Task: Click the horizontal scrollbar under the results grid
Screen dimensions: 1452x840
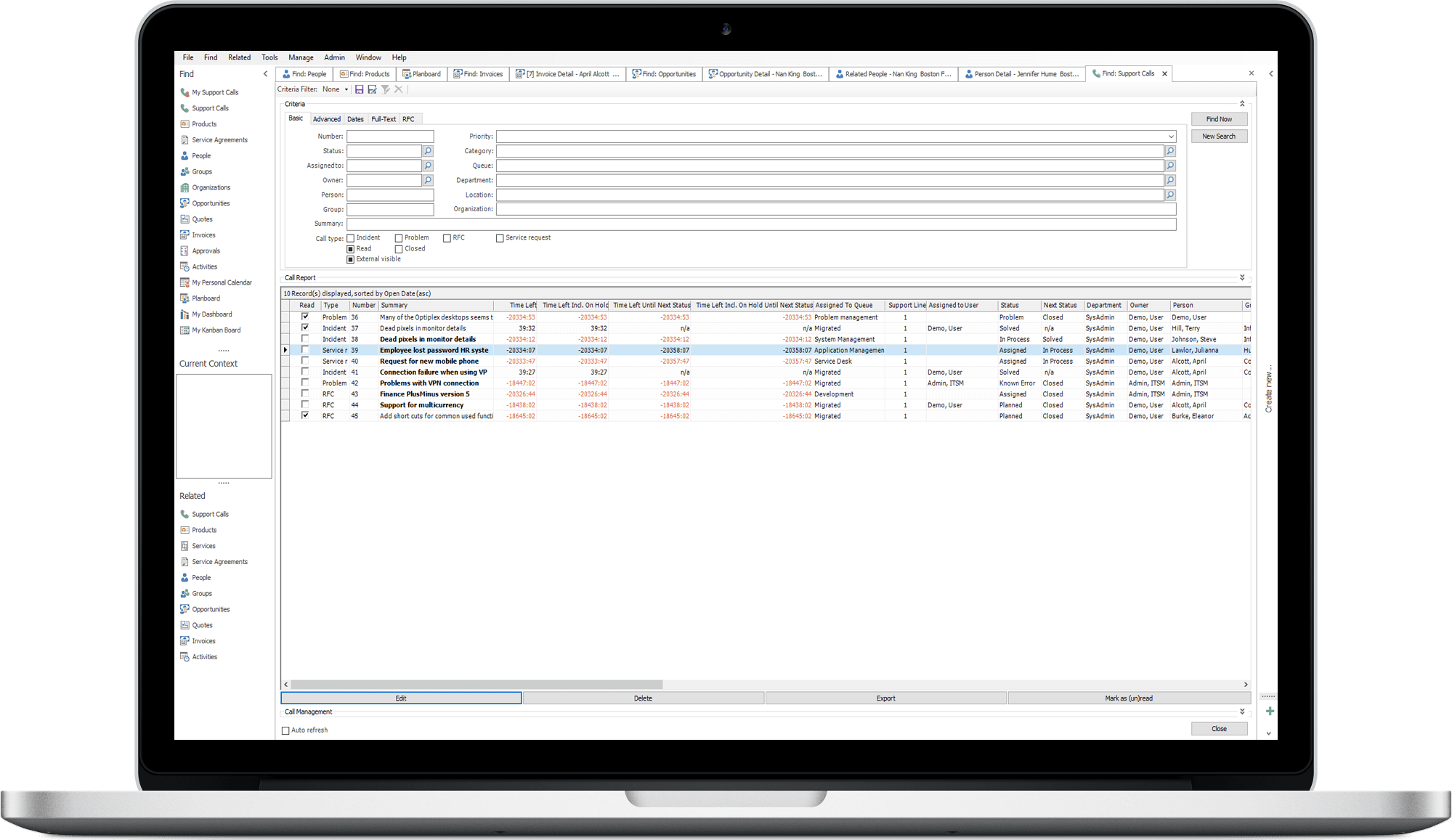Action: click(476, 685)
